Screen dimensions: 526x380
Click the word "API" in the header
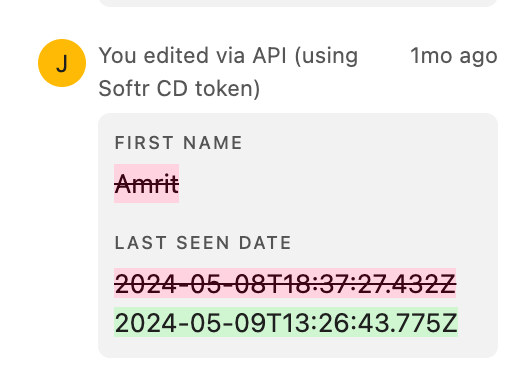[x=269, y=55]
